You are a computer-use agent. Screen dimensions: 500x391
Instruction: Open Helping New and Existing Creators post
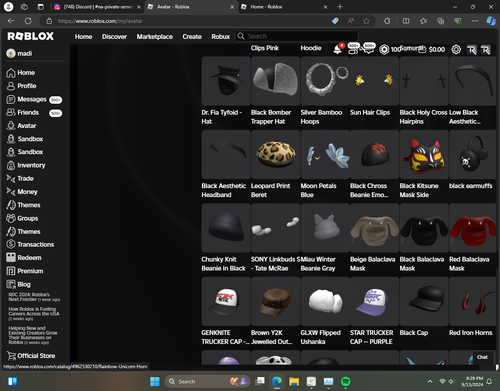(x=33, y=335)
